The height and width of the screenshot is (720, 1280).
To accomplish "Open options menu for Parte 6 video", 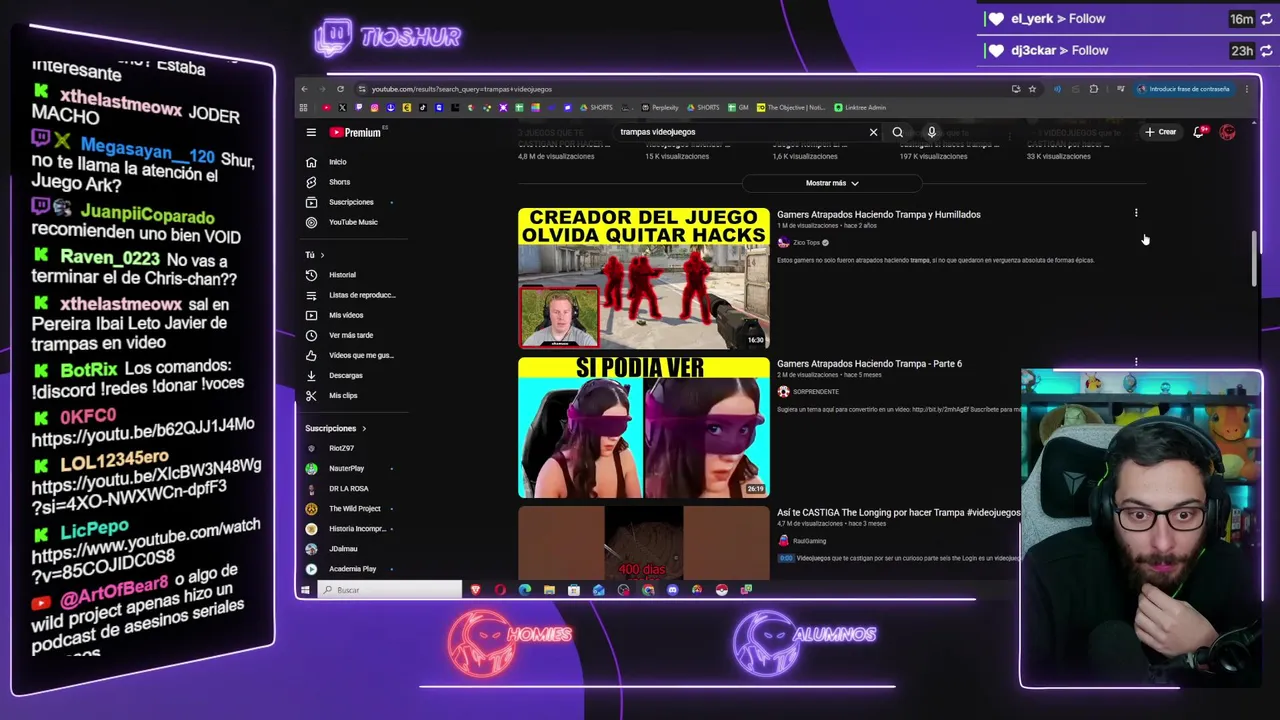I will pos(1136,362).
